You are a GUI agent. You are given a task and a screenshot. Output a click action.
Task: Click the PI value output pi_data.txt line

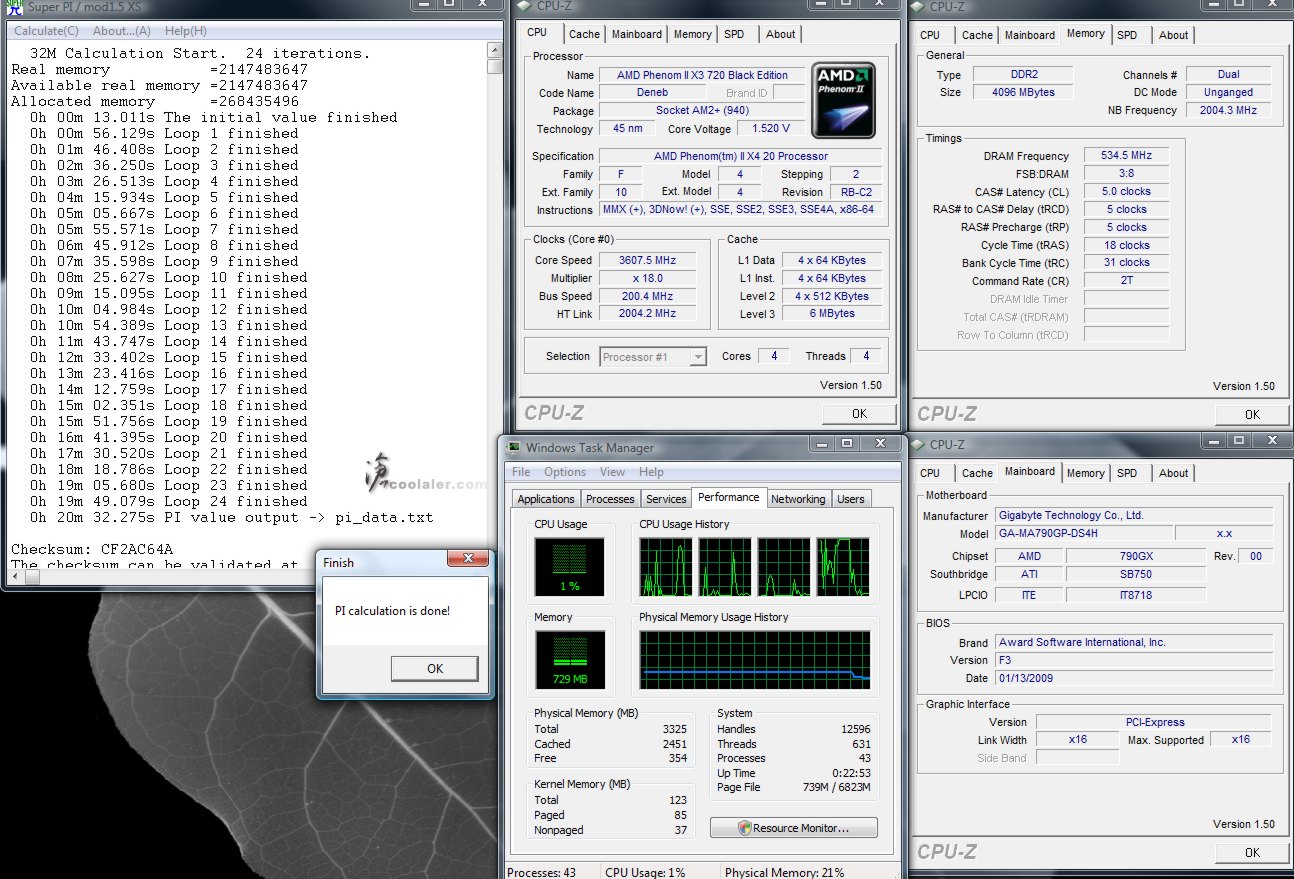[x=231, y=517]
